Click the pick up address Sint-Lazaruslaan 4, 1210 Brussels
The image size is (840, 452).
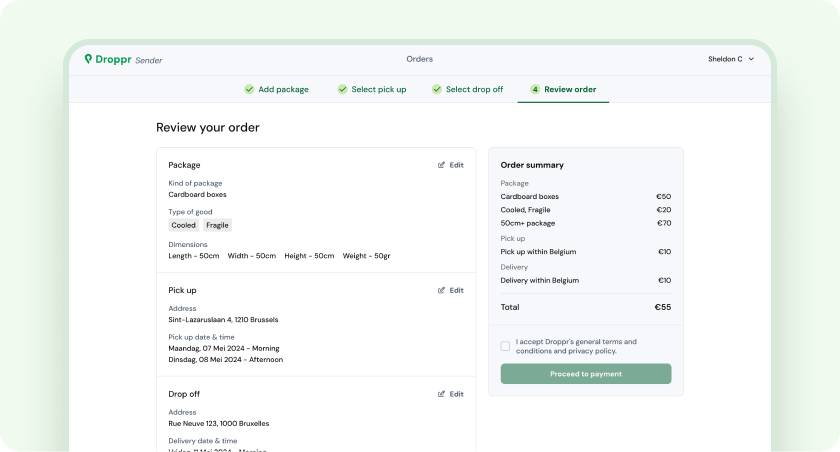click(x=223, y=320)
